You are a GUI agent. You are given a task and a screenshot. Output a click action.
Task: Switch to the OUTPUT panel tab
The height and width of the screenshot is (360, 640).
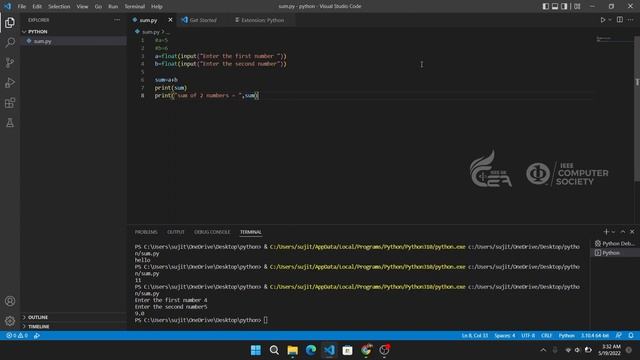coord(176,232)
